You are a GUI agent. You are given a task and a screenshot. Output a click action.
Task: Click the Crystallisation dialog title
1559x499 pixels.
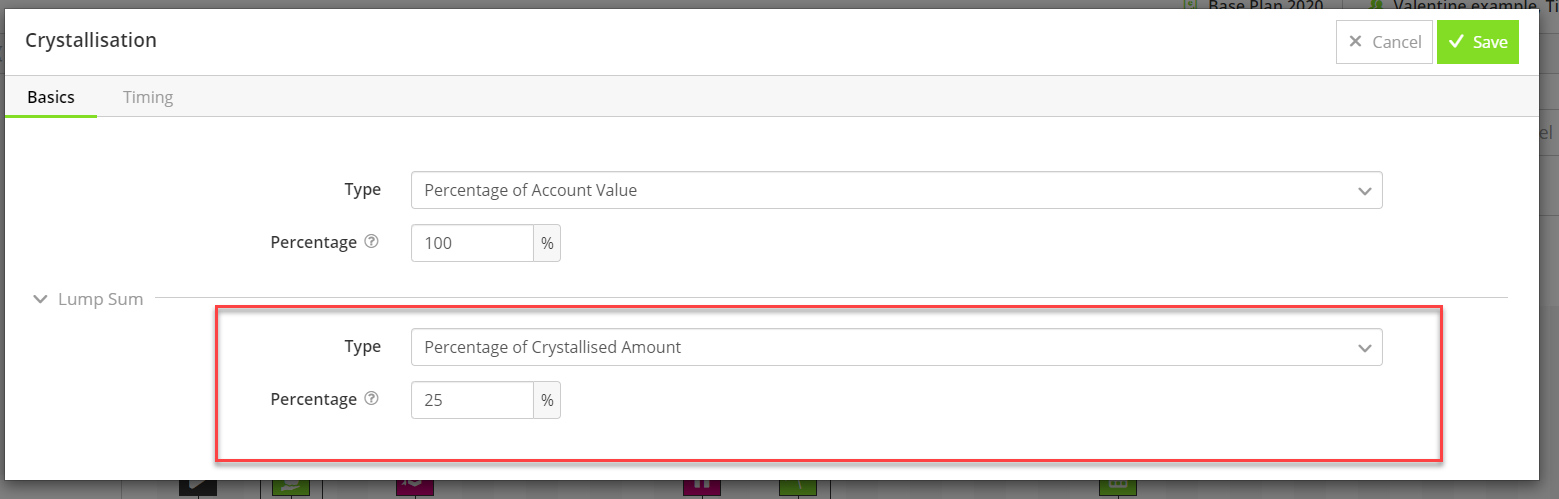[x=91, y=41]
